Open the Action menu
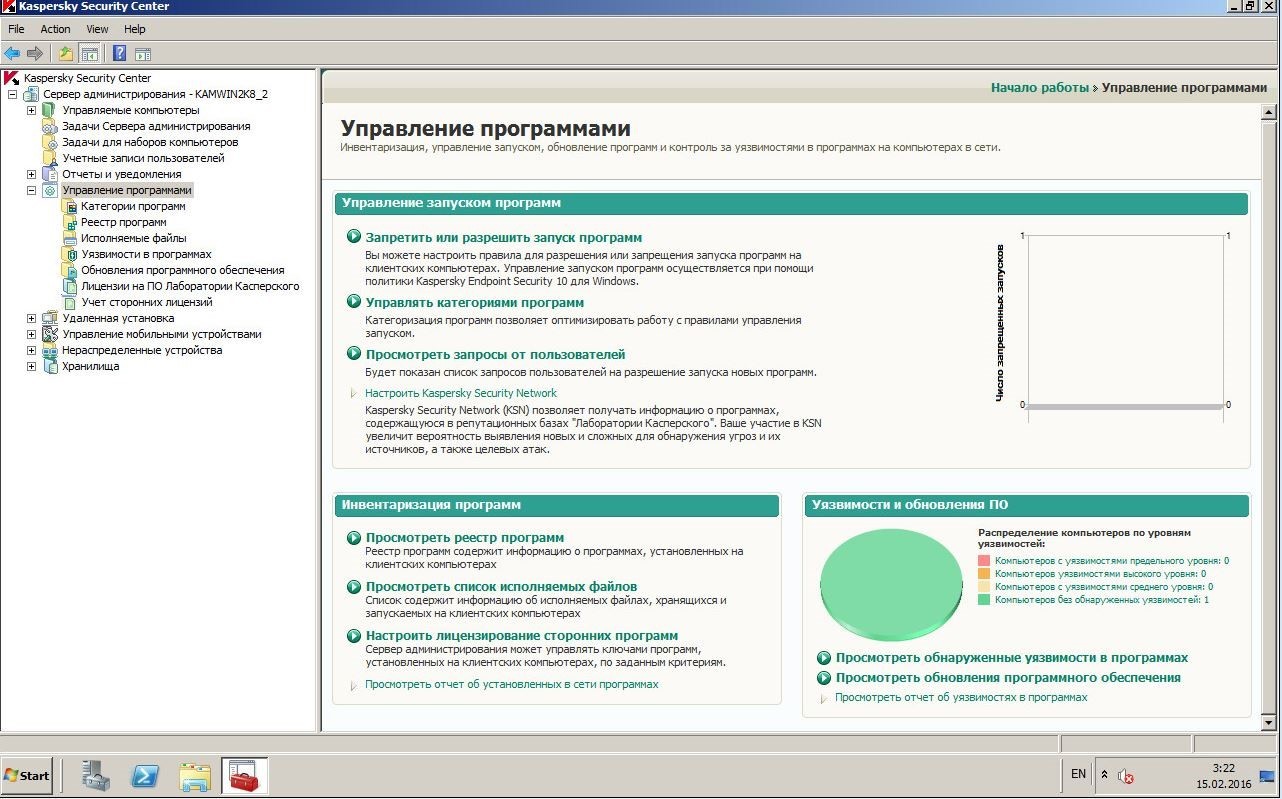The image size is (1282, 799). [x=55, y=29]
